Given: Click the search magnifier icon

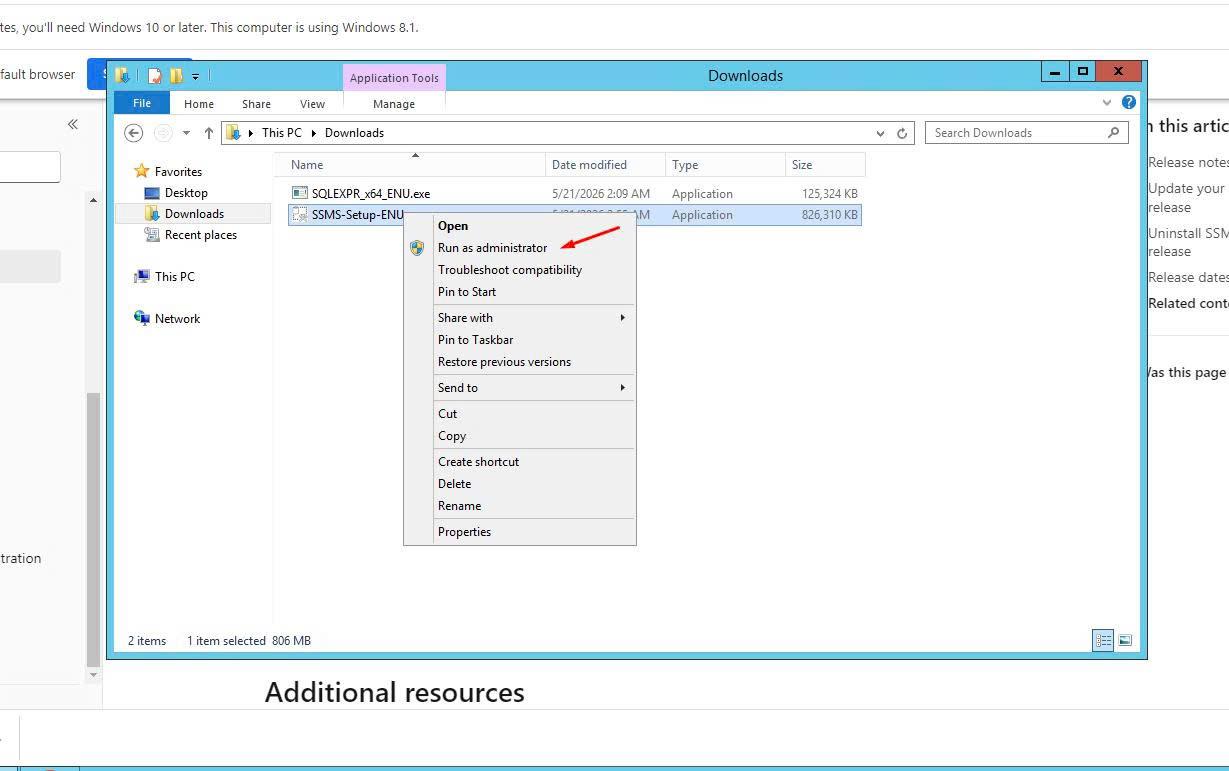Looking at the screenshot, I should click(x=1114, y=133).
